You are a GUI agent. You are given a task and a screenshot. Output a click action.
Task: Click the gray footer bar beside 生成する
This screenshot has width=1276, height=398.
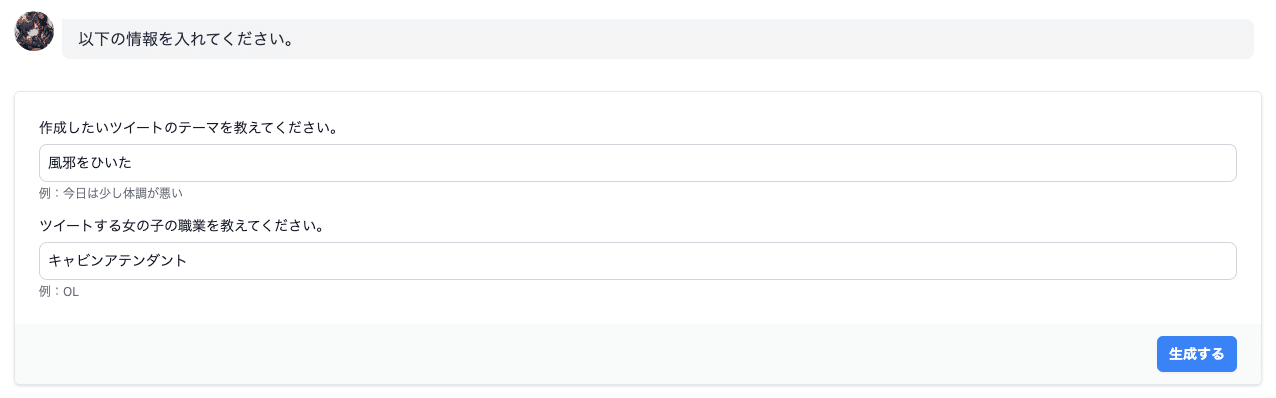click(580, 354)
